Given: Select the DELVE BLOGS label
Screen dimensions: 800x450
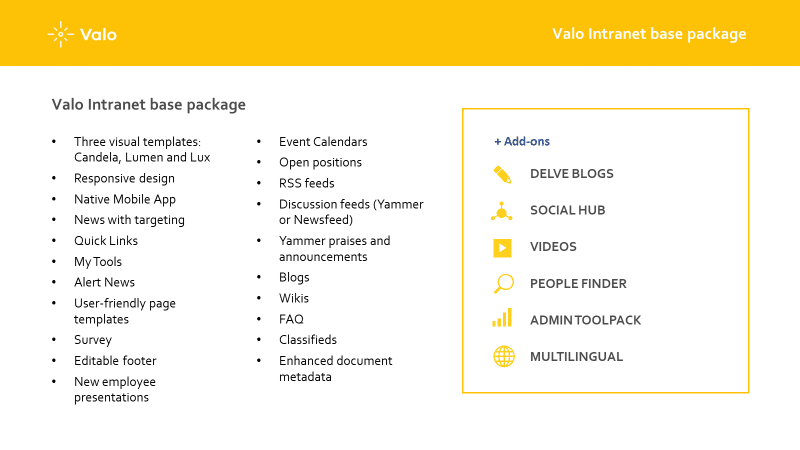Looking at the screenshot, I should 572,174.
